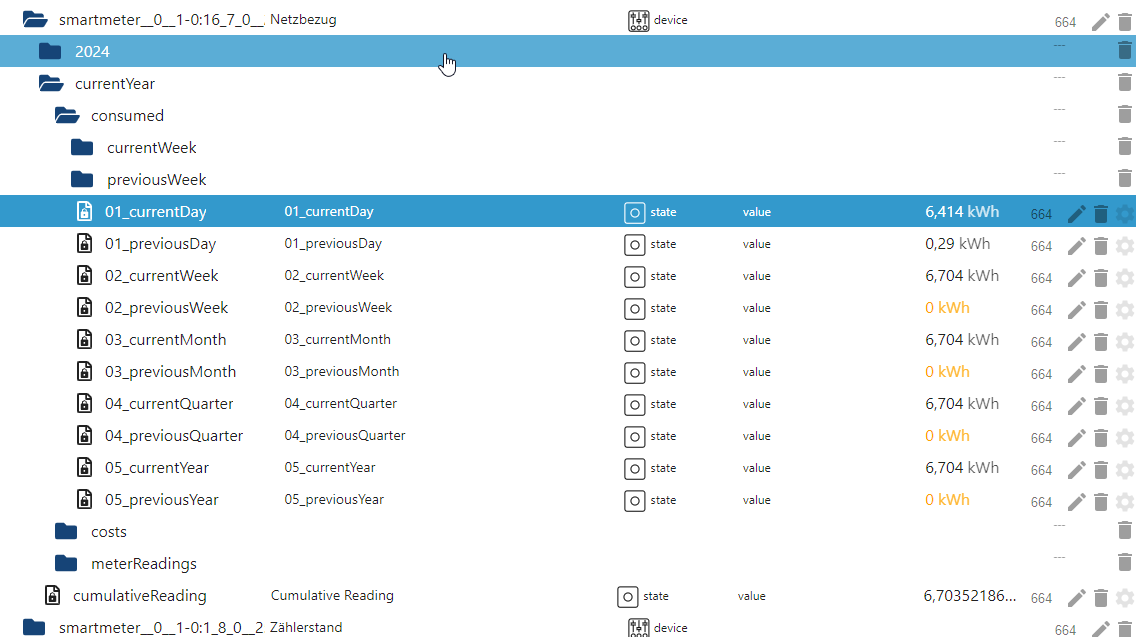Select the 05_currentYear tree row
Image resolution: width=1136 pixels, height=637 pixels.
(568, 467)
